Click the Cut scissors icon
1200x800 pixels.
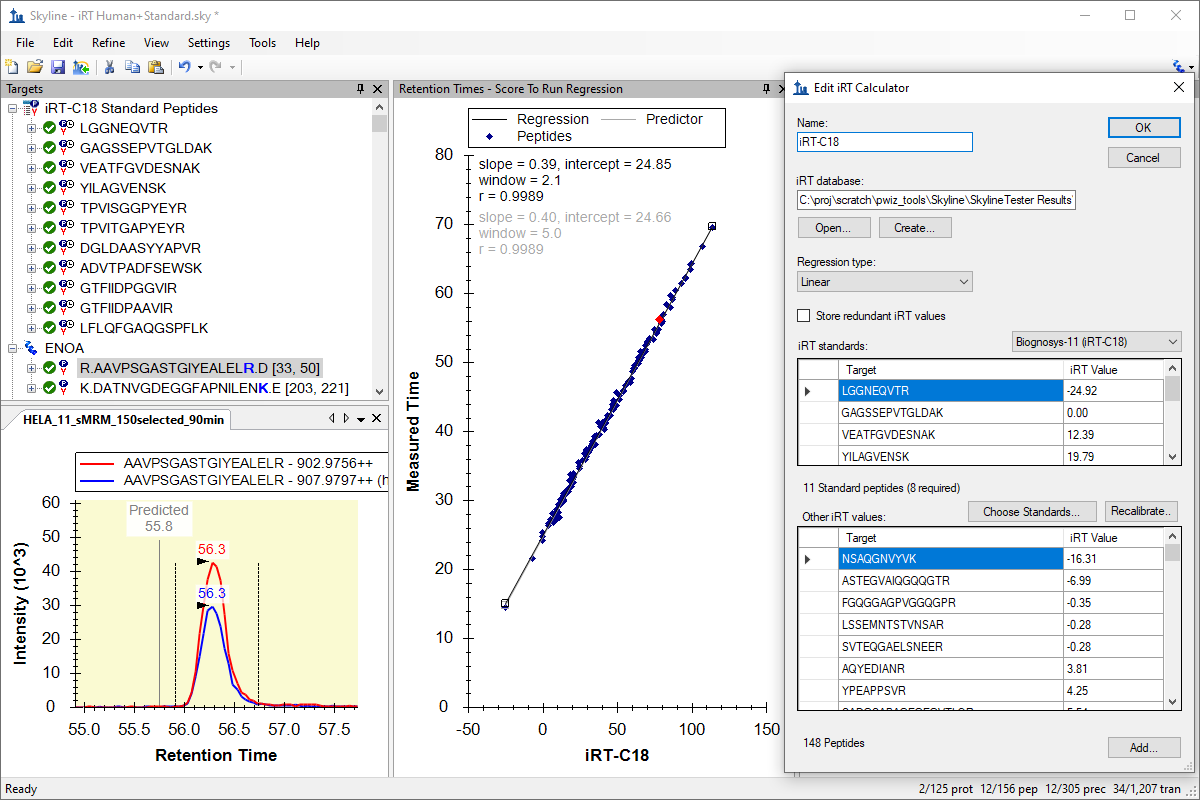click(x=110, y=67)
